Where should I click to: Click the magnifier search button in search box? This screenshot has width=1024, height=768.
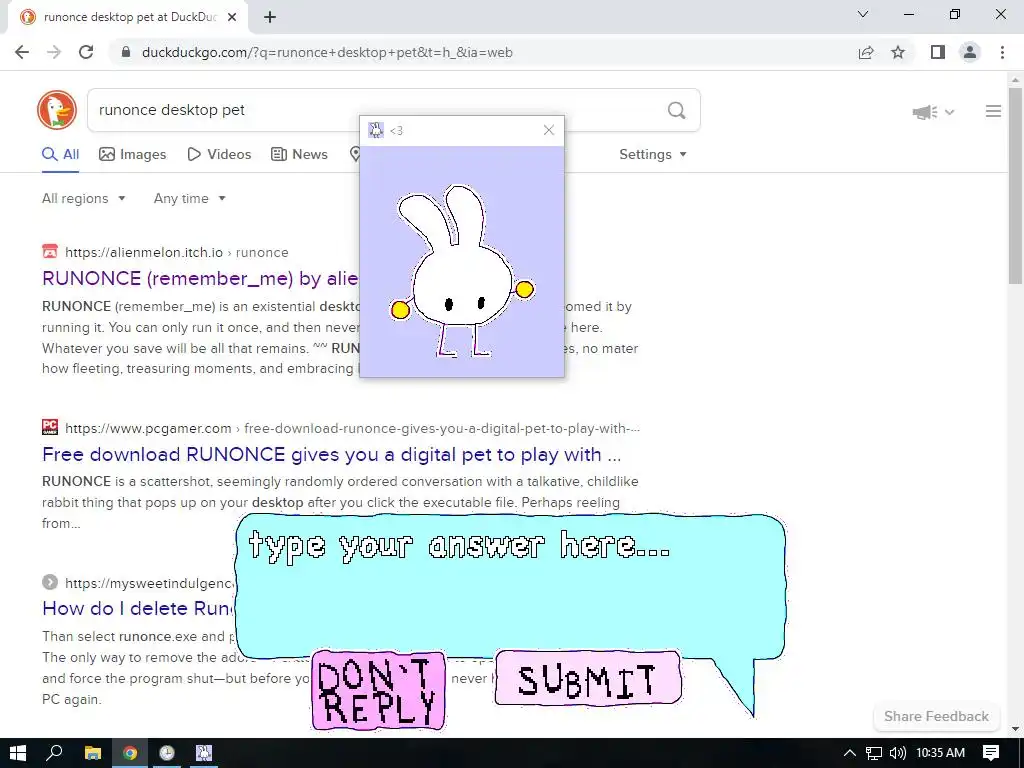click(677, 110)
